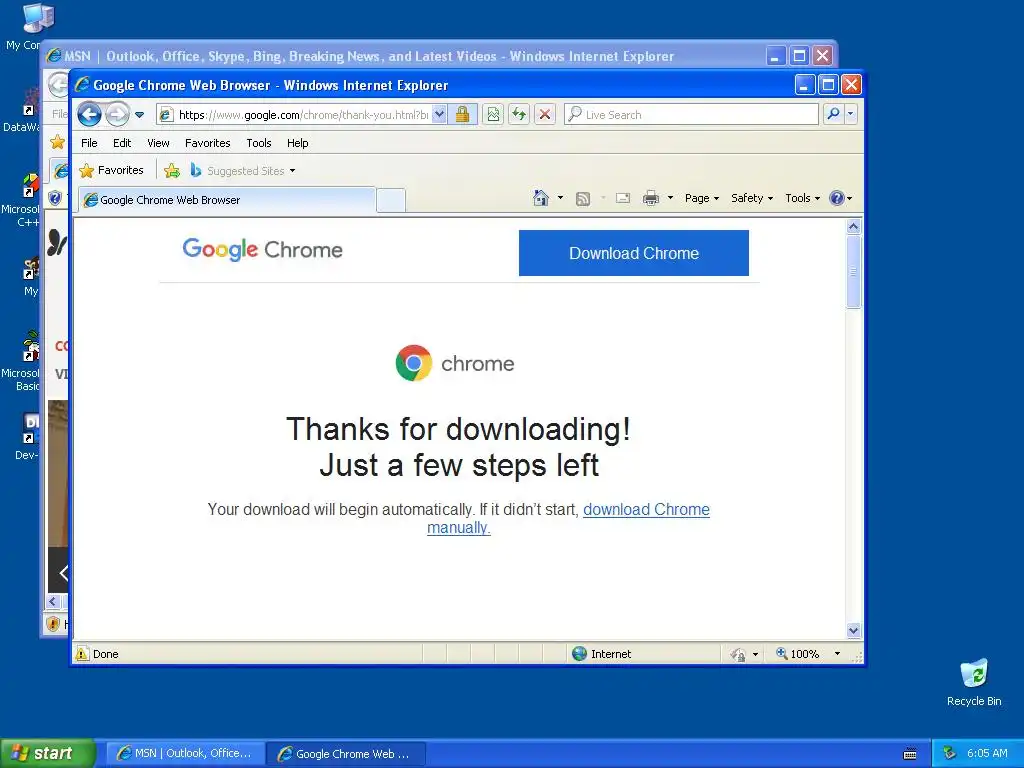Viewport: 1024px width, 768px height.
Task: Click the magnifier search button
Action: 833,114
